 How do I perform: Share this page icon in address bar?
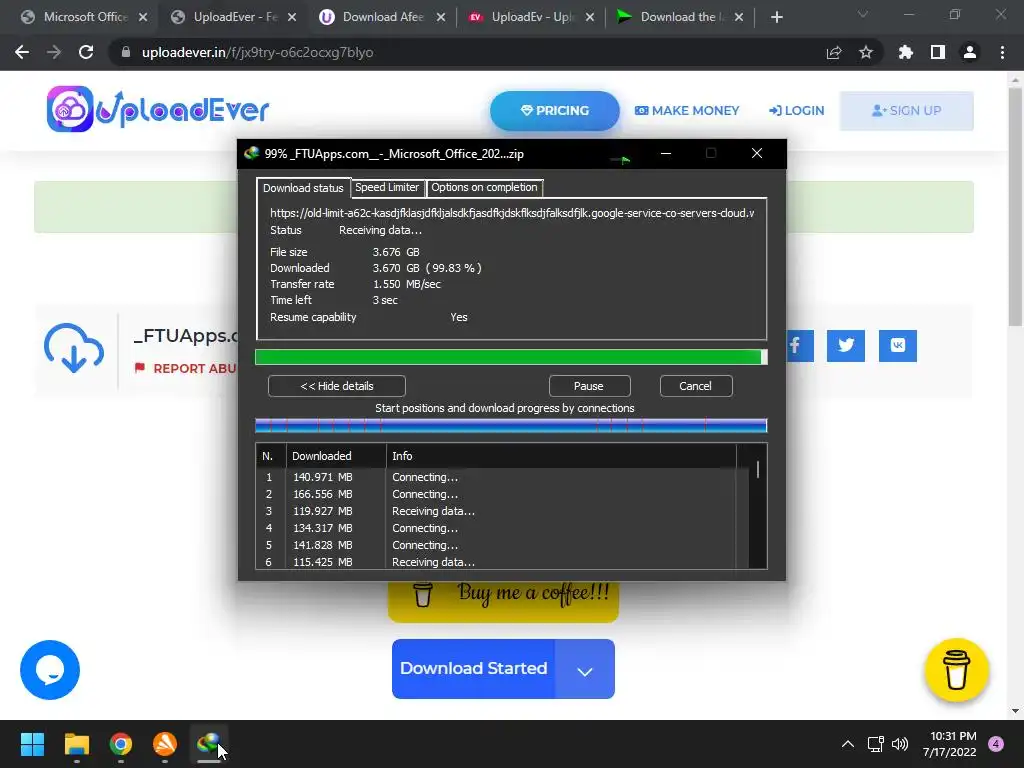click(833, 52)
